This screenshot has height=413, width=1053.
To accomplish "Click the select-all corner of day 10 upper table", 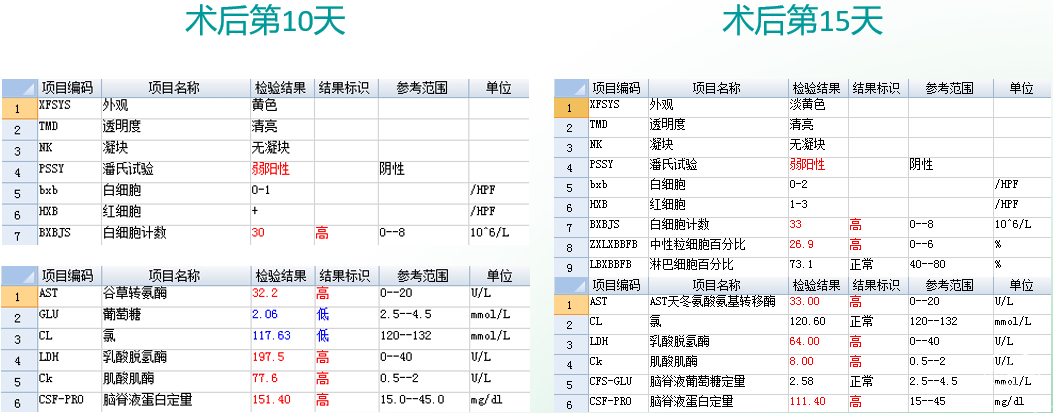I will [x=19, y=87].
